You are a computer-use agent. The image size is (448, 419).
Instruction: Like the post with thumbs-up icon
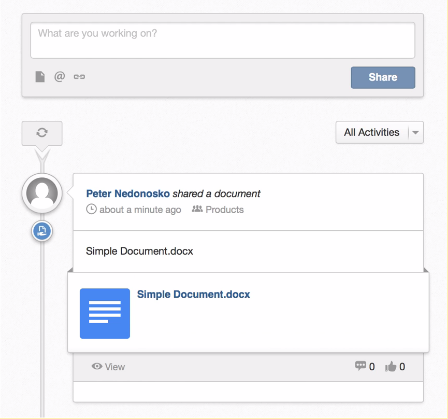point(391,367)
